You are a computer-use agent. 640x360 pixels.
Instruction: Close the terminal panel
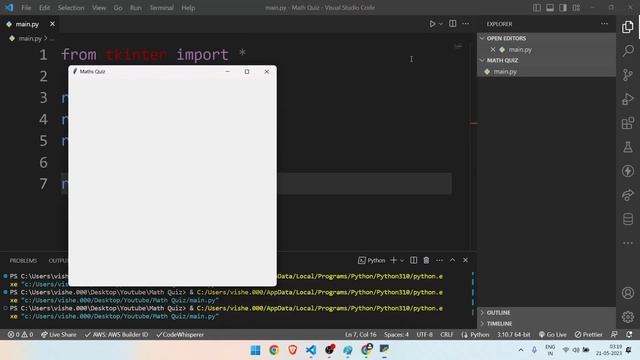pos(465,260)
